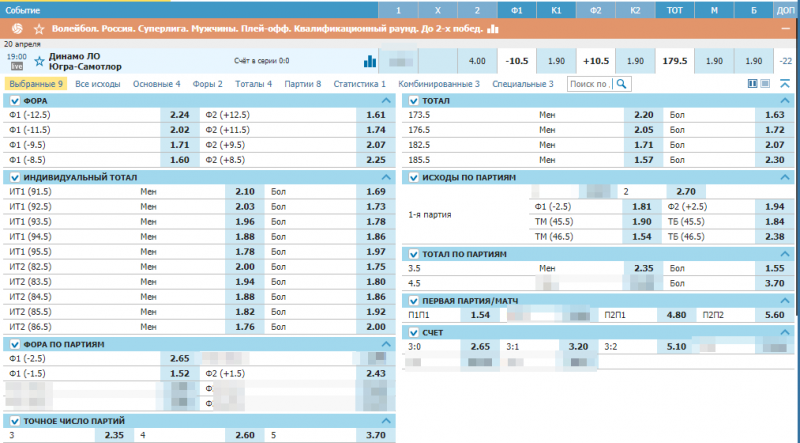Switch to the Тоталы 4 tab

[x=254, y=84]
